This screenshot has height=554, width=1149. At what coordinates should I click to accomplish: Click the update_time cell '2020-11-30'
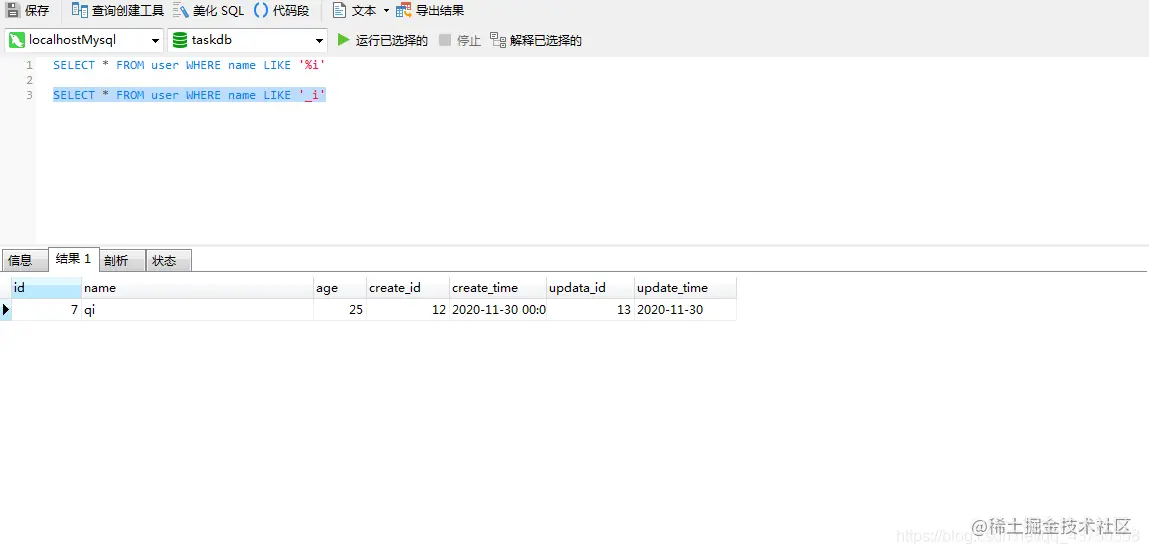tap(686, 310)
